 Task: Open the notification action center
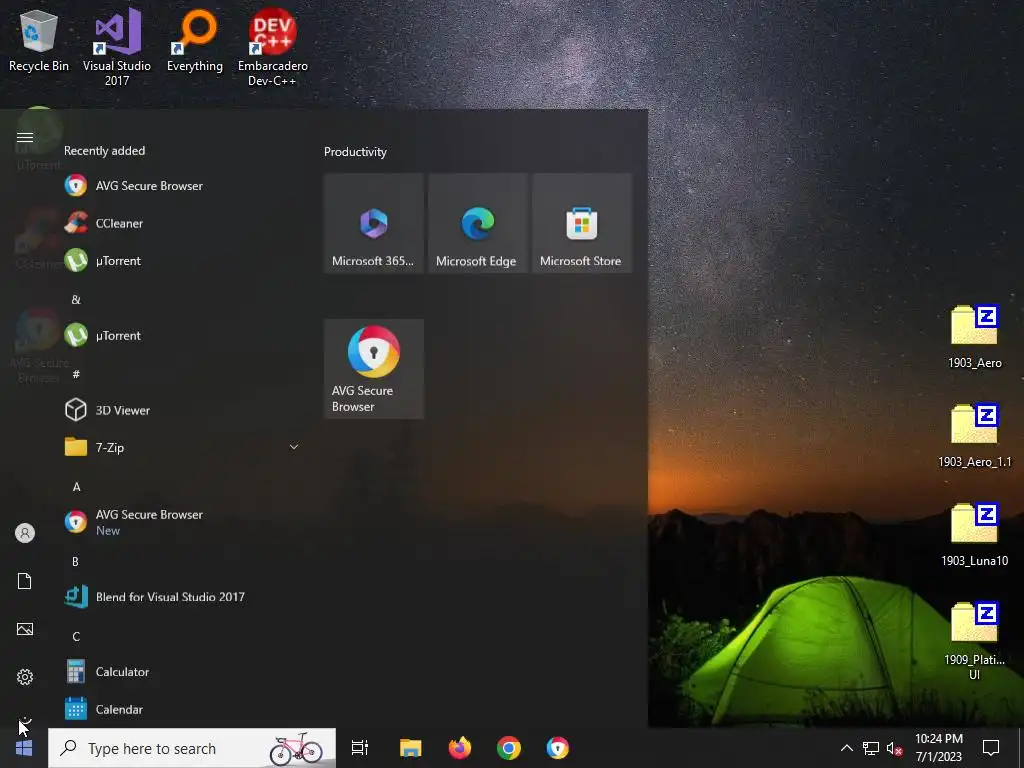tap(991, 748)
